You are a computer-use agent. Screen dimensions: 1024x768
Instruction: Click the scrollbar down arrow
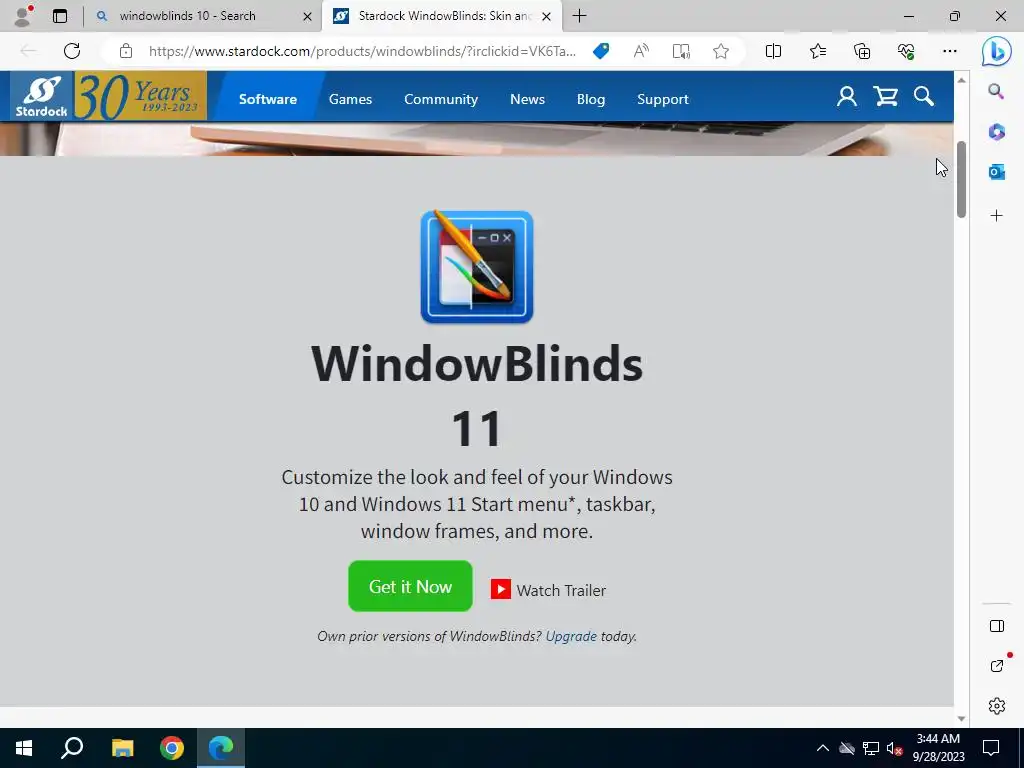click(961, 718)
